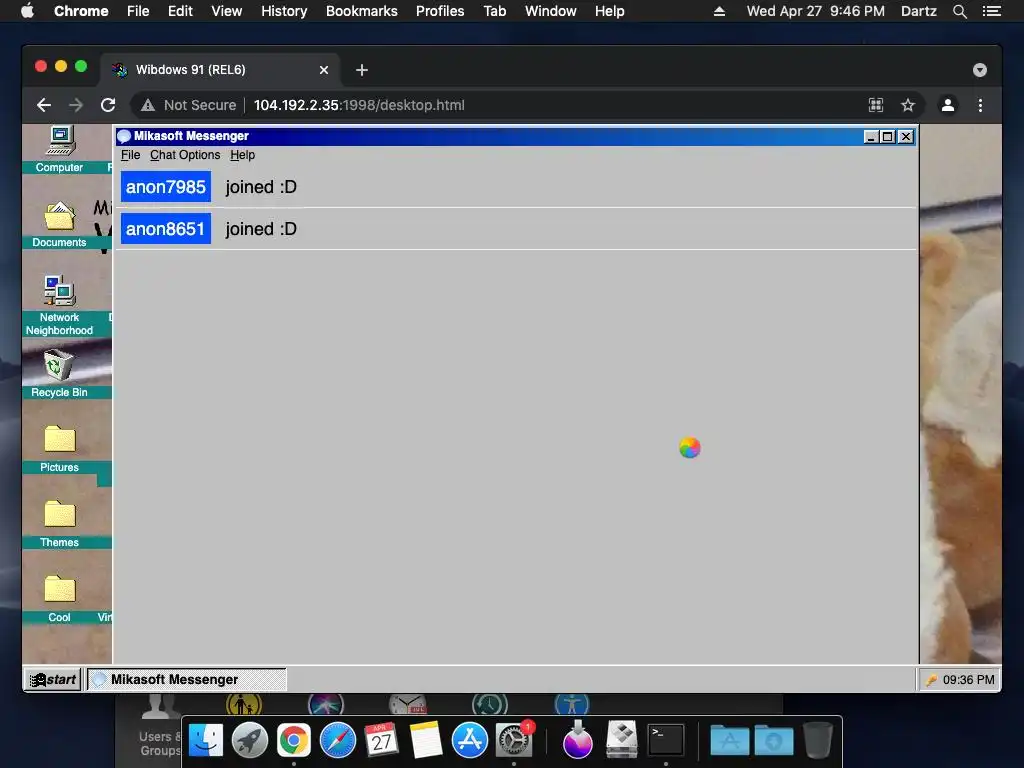1024x768 pixels.
Task: Click the anon7985 username tag
Action: coord(166,187)
